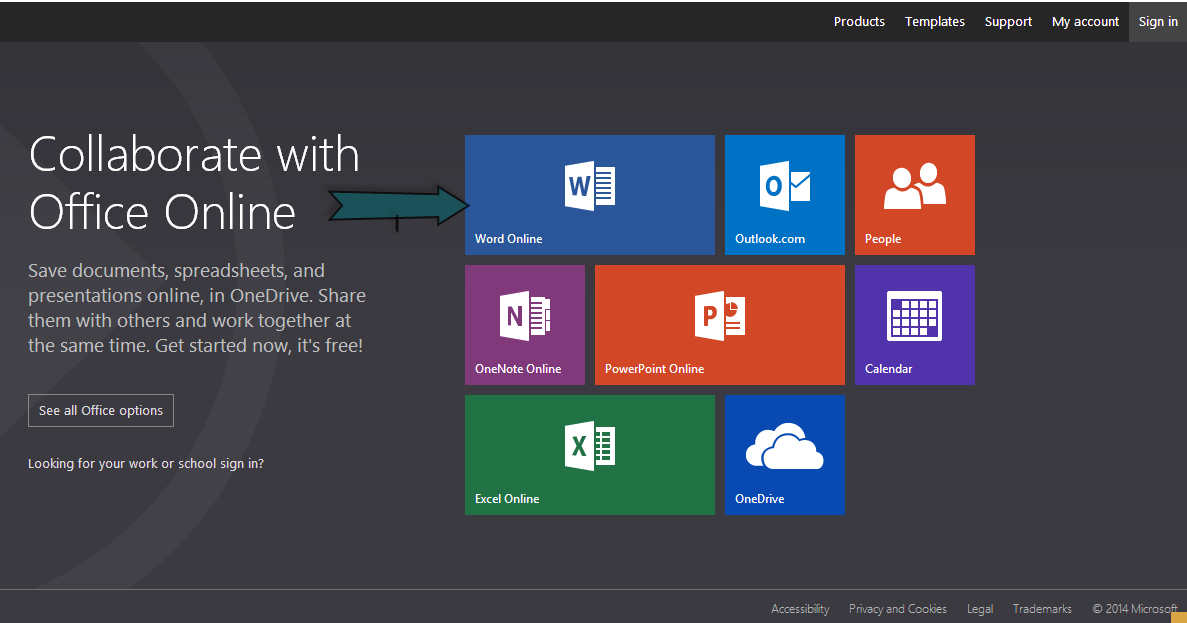Click the Word Online tile label
This screenshot has height=623, width=1187.
(x=509, y=238)
